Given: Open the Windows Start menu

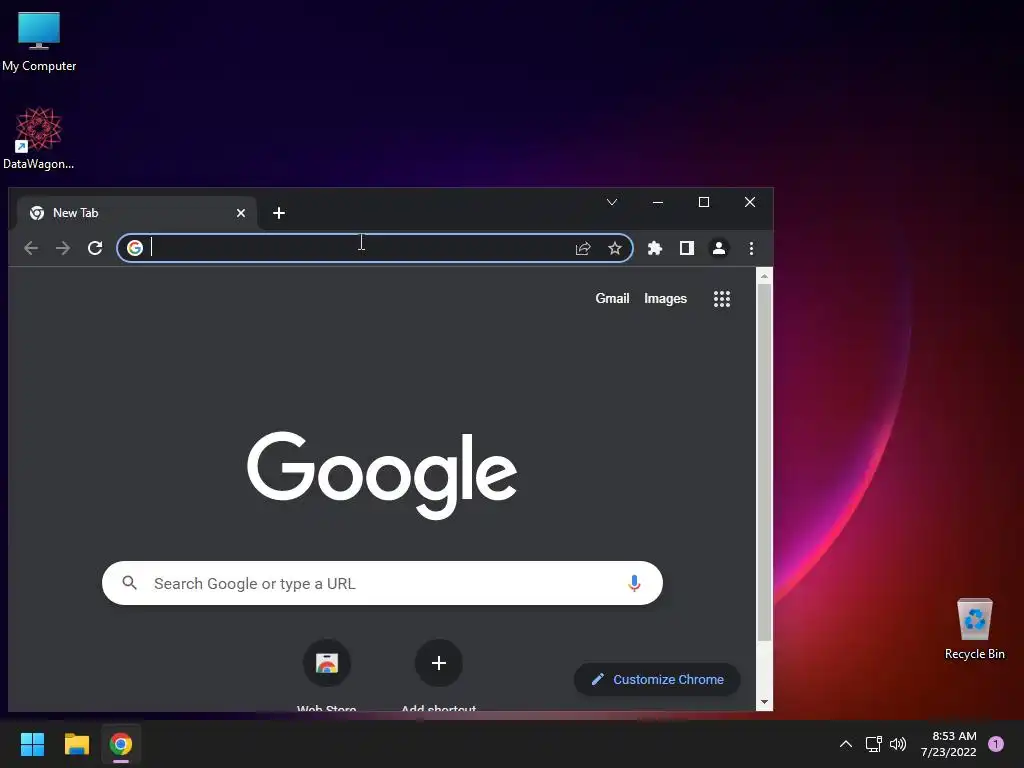Looking at the screenshot, I should pos(32,744).
